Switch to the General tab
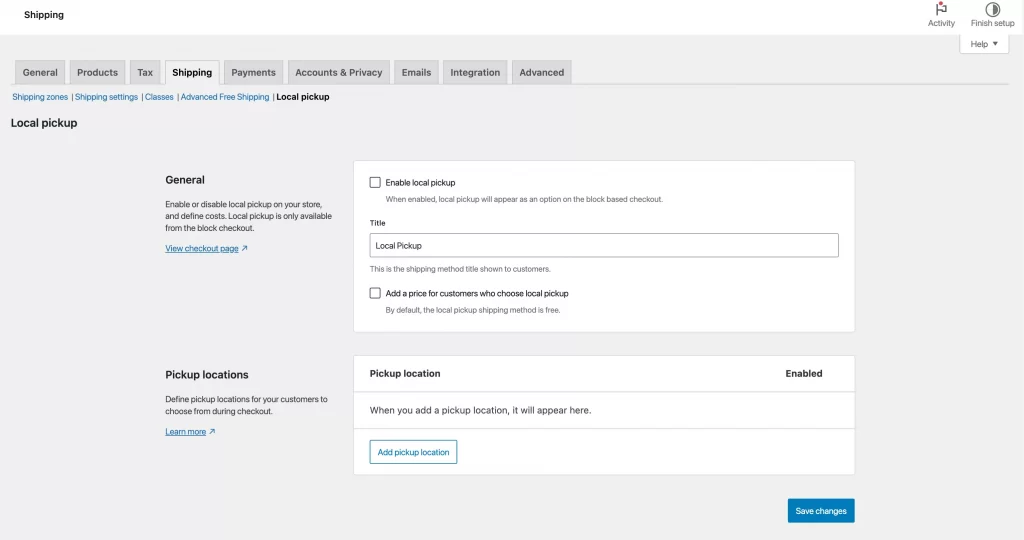 click(x=40, y=72)
